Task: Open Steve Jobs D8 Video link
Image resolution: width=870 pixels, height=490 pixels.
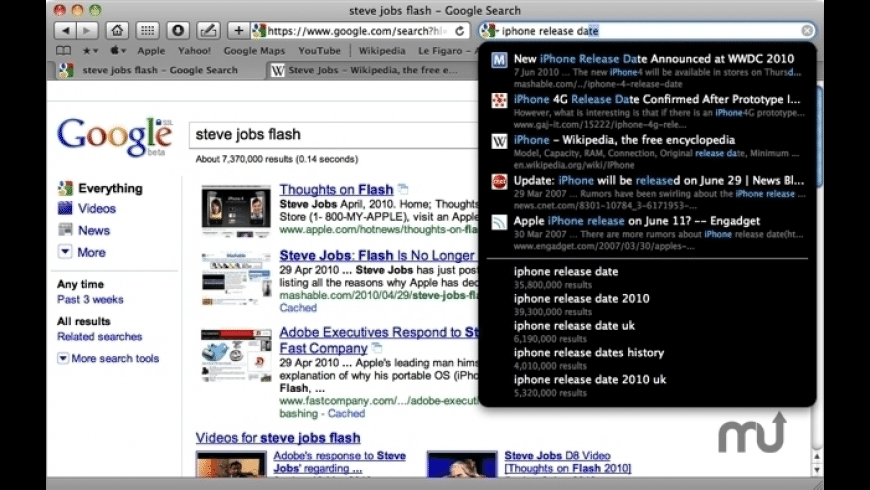Action: tap(567, 462)
